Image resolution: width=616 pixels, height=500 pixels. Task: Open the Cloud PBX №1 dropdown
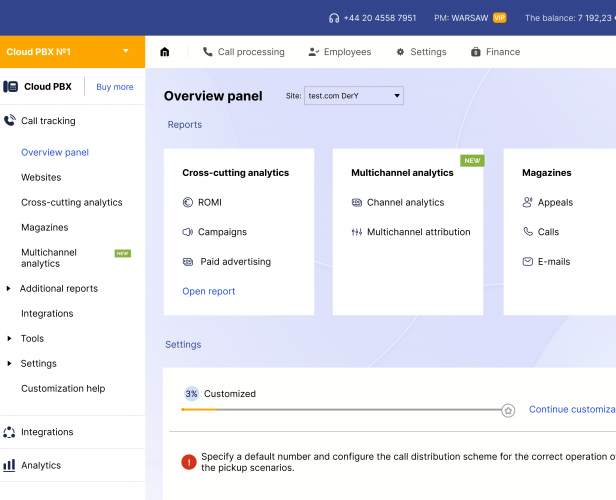coord(72,52)
